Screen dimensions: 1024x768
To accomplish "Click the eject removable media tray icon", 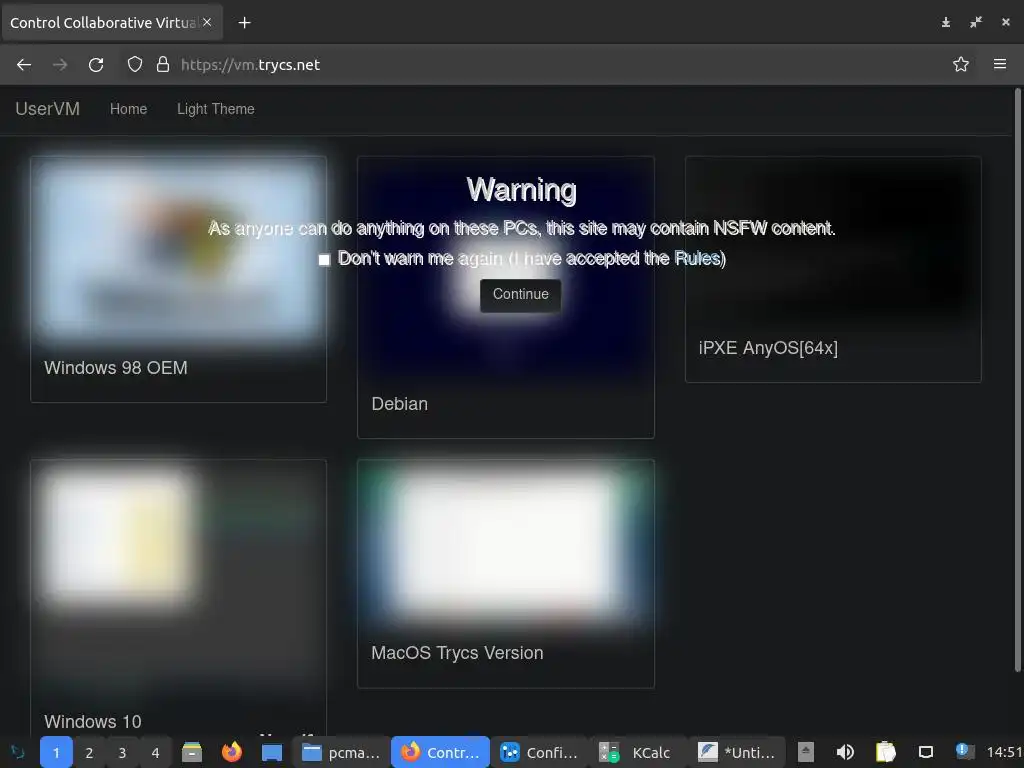I will pos(806,752).
